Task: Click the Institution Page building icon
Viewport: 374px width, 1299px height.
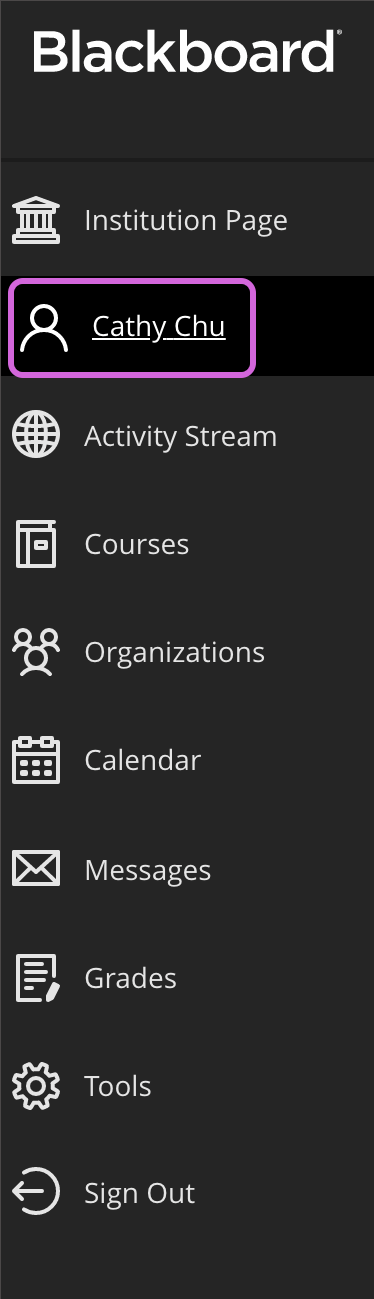Action: [35, 220]
